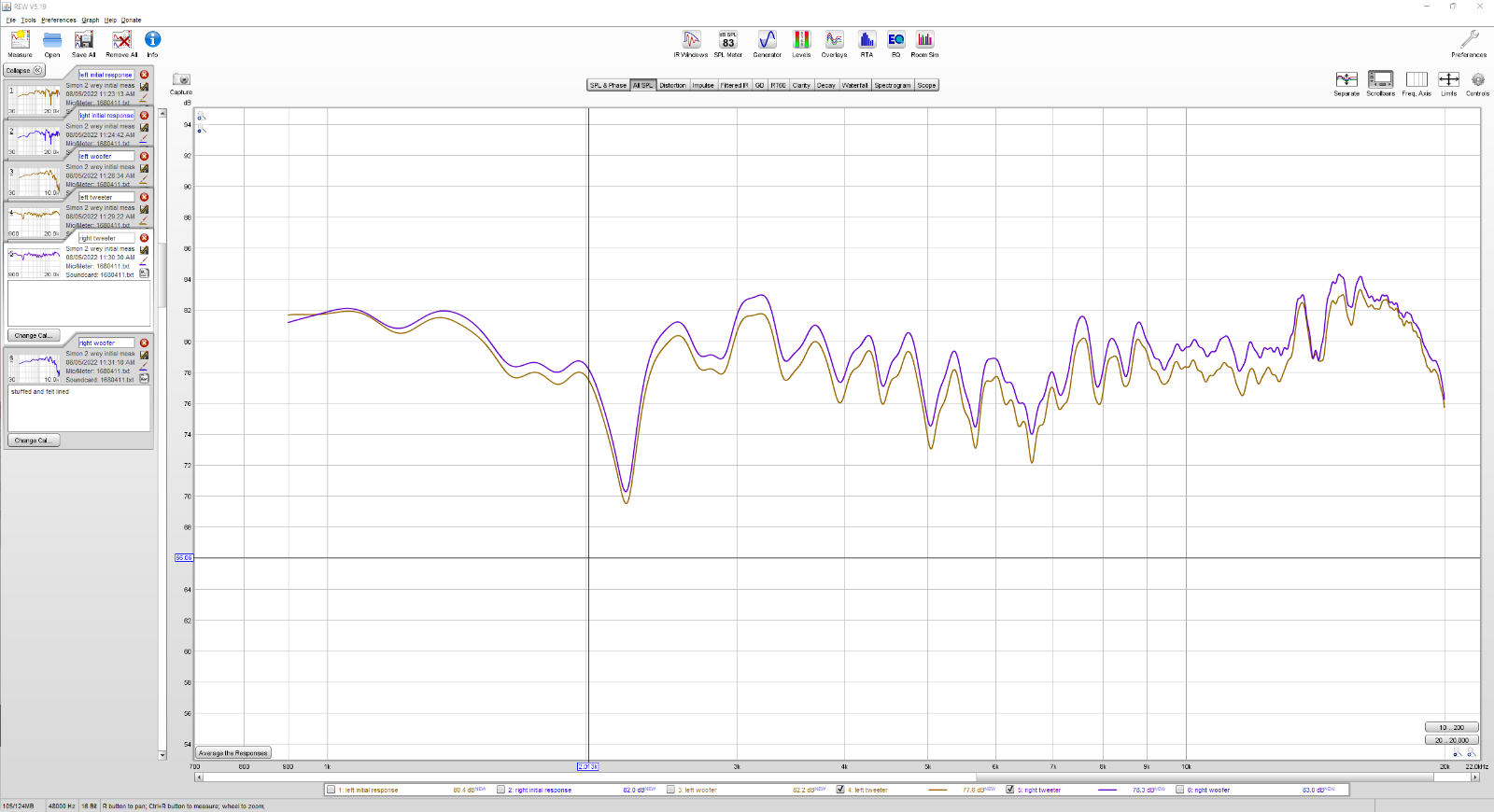The width and height of the screenshot is (1494, 812).
Task: Open the signal Generator
Action: (768, 43)
